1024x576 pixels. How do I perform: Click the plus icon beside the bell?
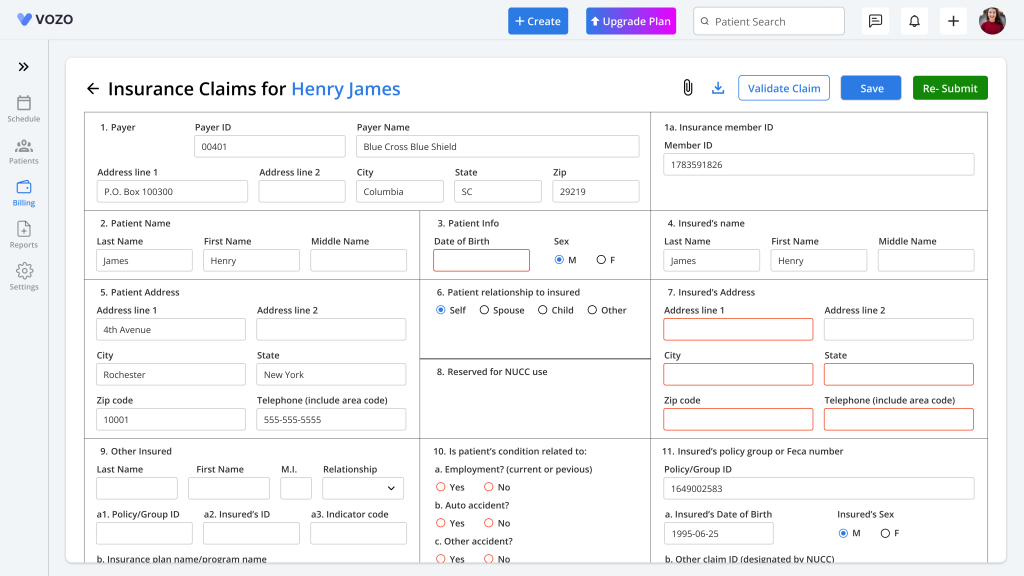[953, 21]
